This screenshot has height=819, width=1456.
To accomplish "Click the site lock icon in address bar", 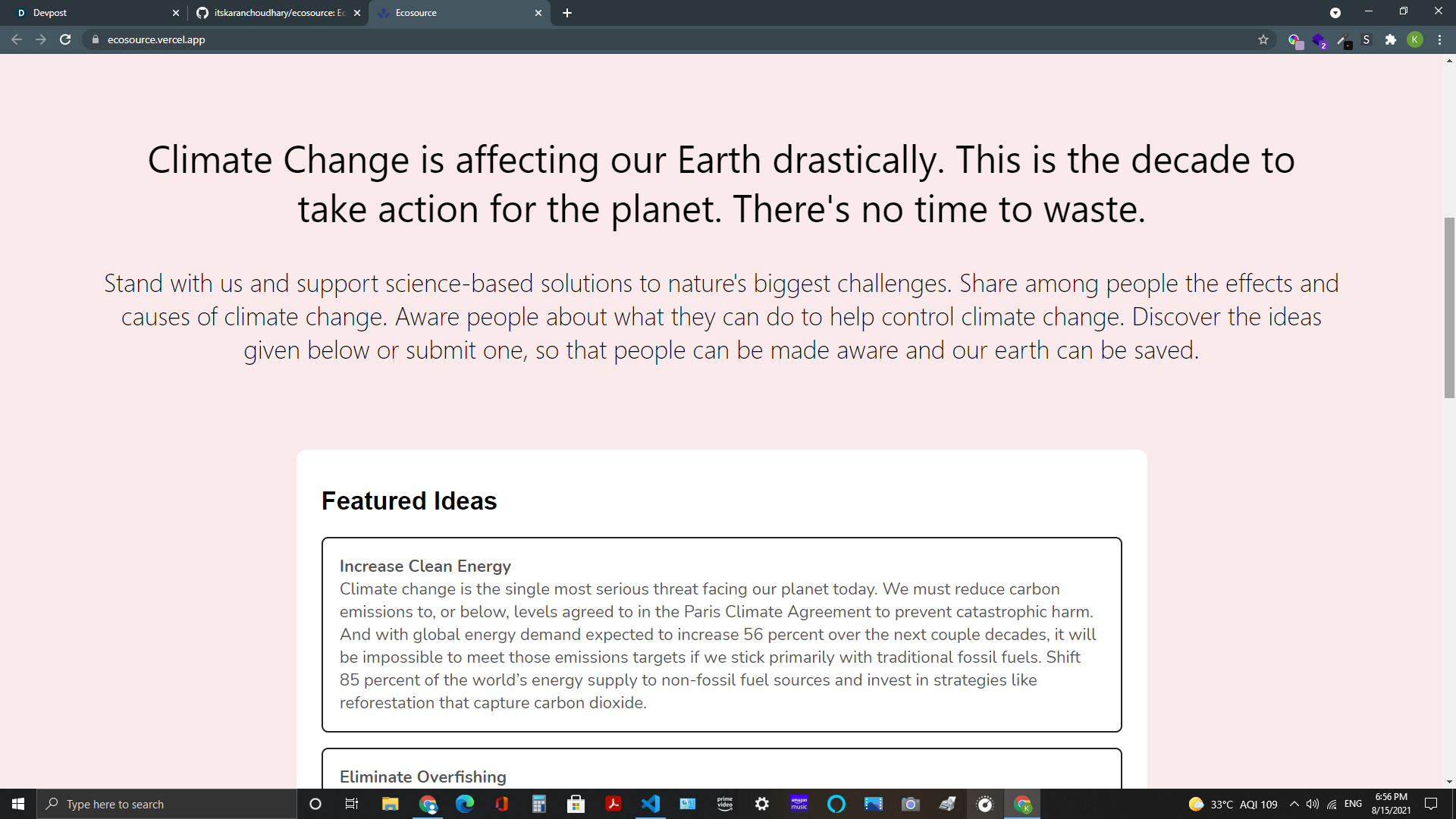I will [x=95, y=39].
